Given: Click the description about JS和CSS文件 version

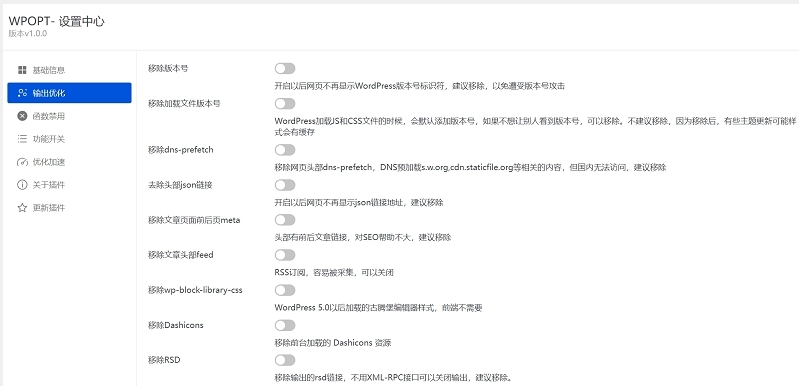Looking at the screenshot, I should [535, 126].
